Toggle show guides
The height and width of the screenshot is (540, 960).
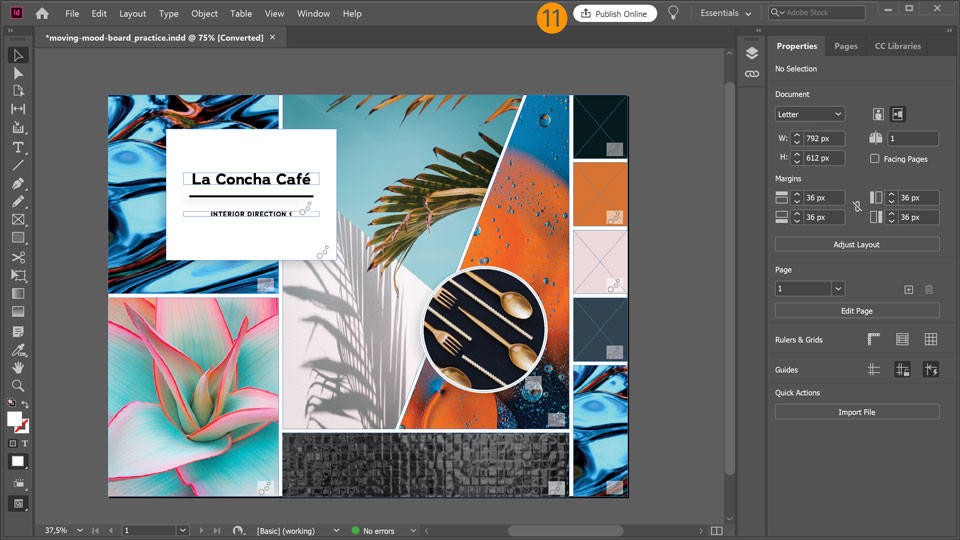coord(874,369)
